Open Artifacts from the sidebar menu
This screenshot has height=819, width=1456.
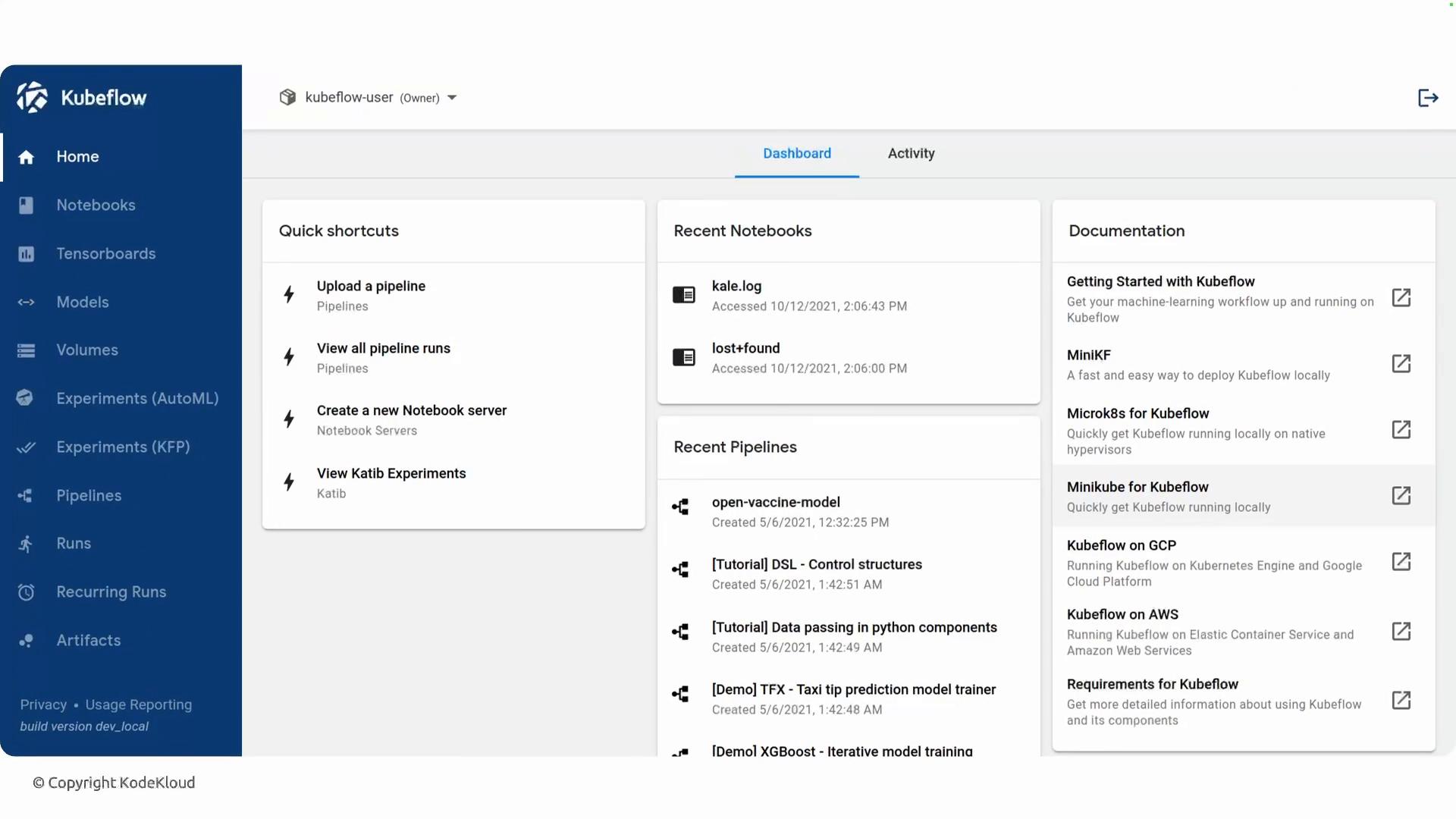121,641
